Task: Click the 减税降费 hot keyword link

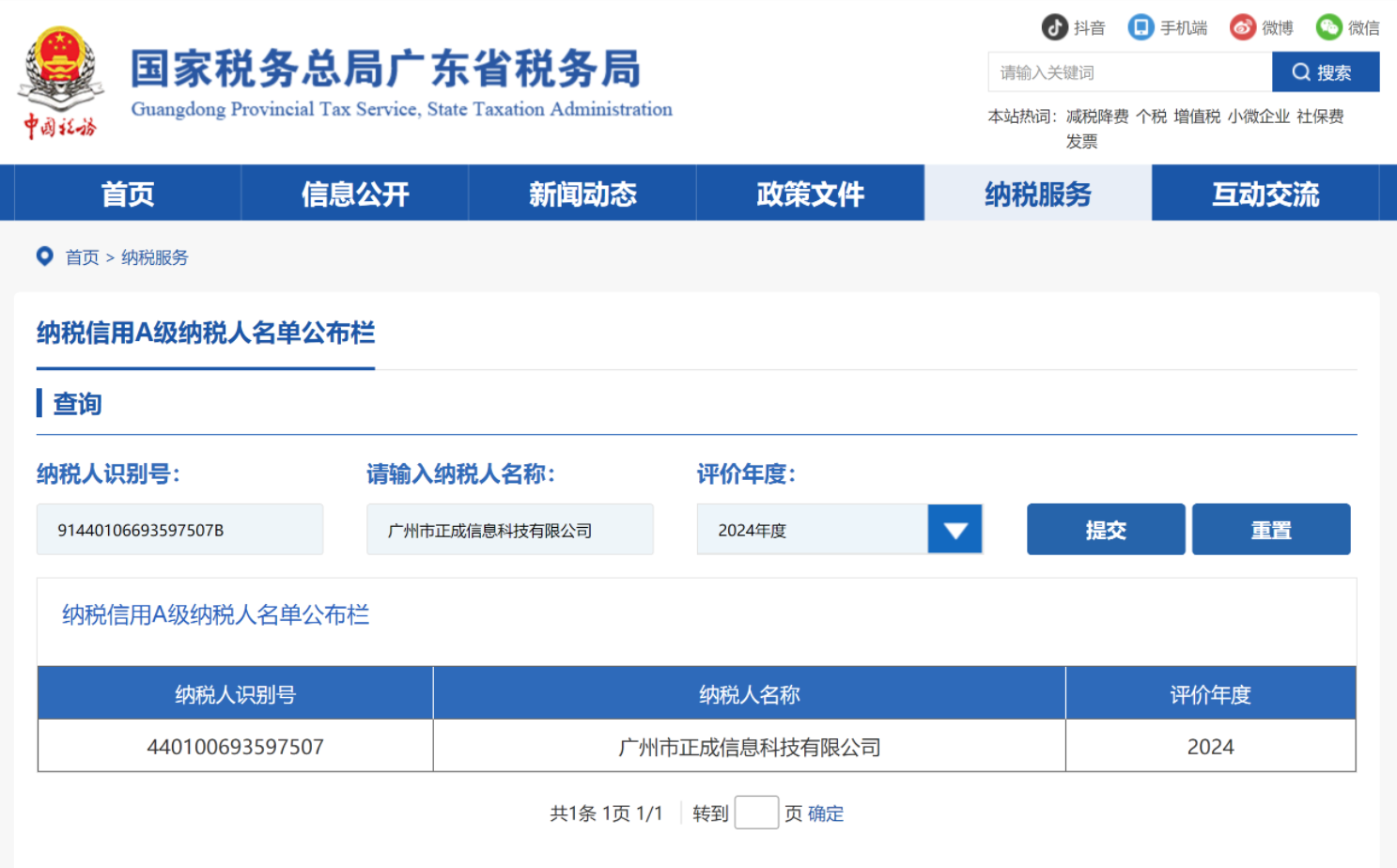Action: click(1096, 116)
